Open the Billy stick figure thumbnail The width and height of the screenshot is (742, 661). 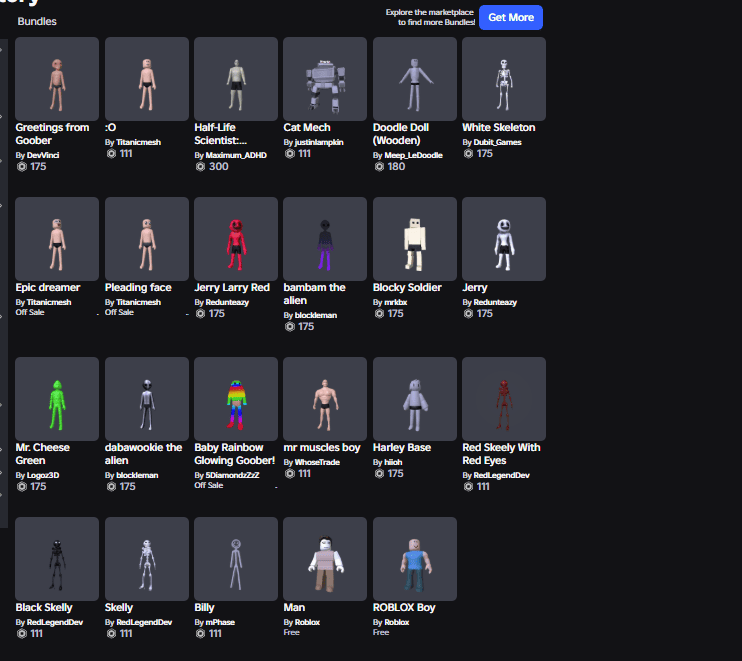[x=236, y=559]
